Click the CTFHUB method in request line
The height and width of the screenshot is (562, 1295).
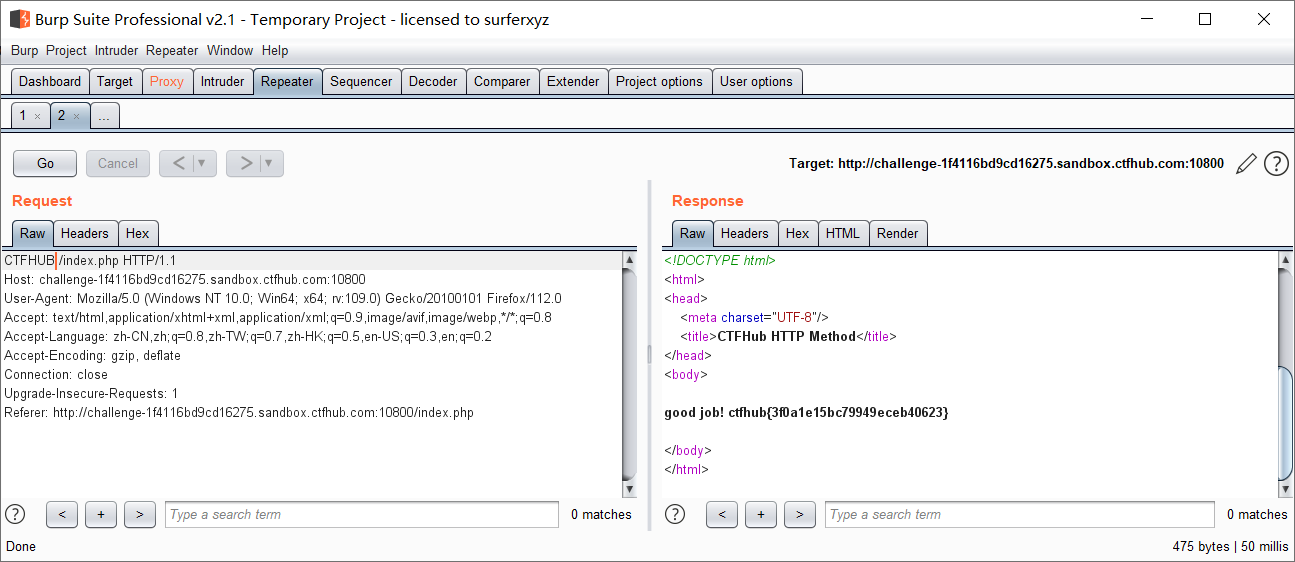29,260
